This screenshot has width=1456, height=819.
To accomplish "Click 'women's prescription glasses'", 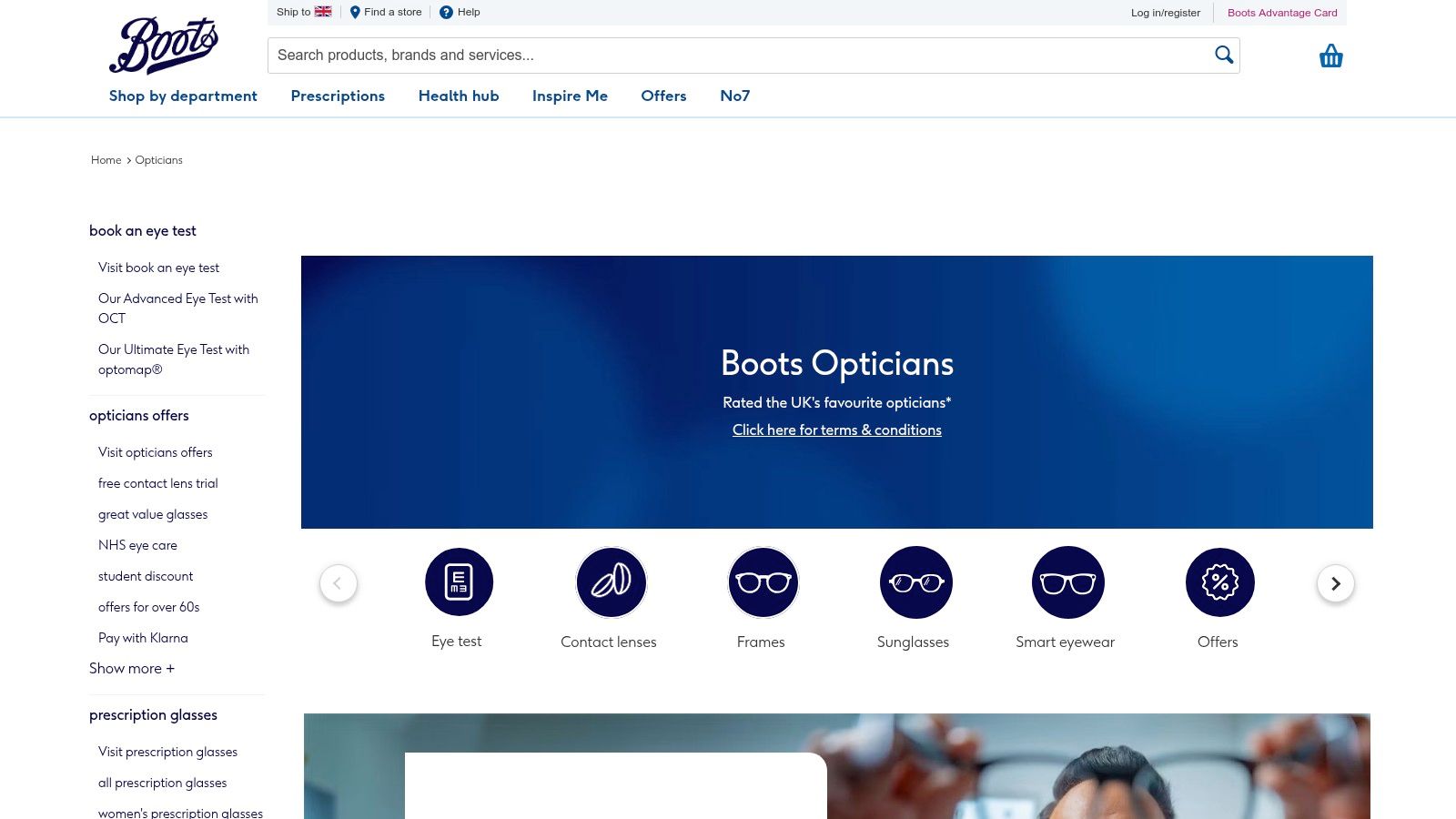I will 180,813.
